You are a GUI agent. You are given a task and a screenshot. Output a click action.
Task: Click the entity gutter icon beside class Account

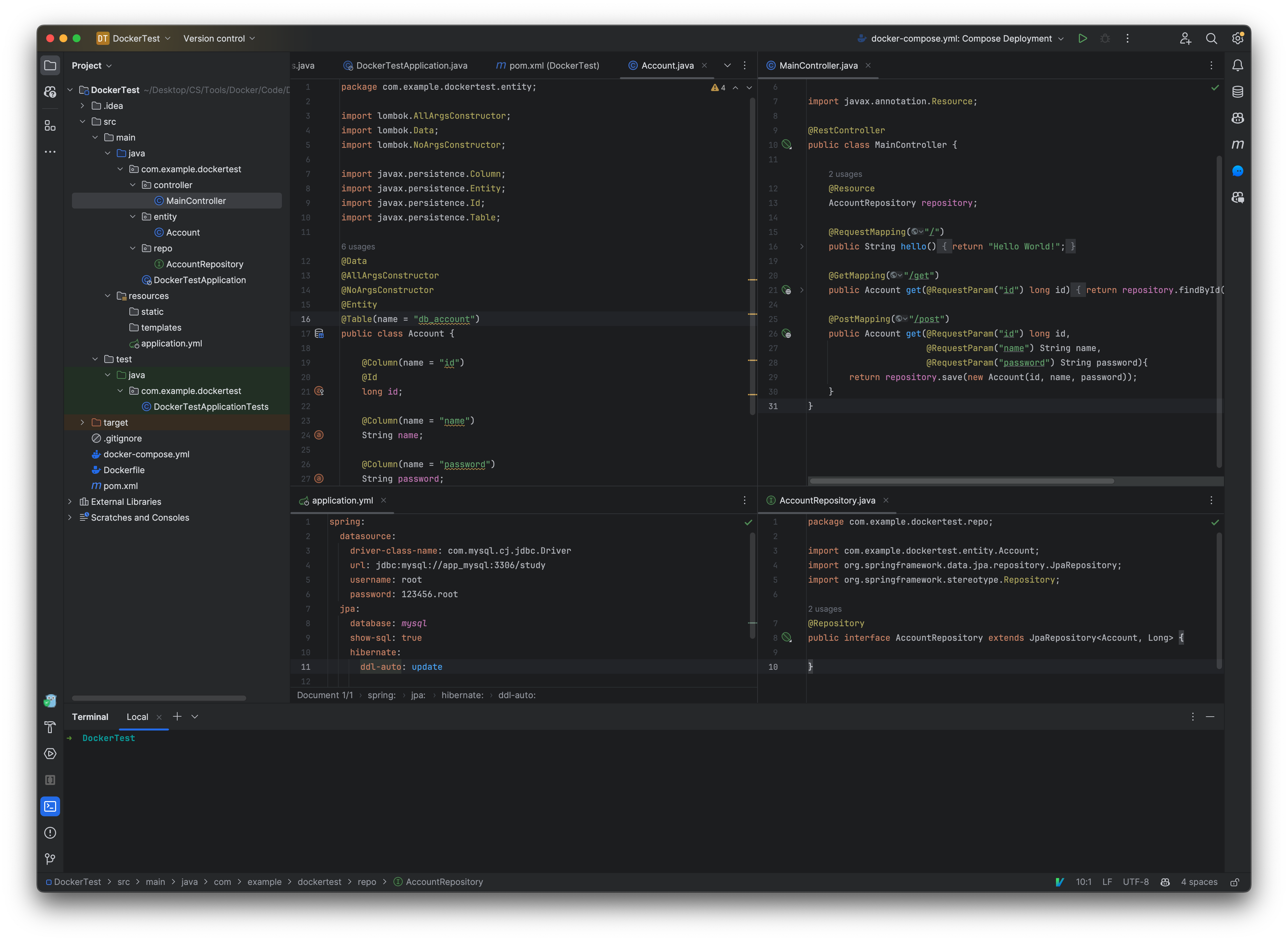tap(319, 333)
